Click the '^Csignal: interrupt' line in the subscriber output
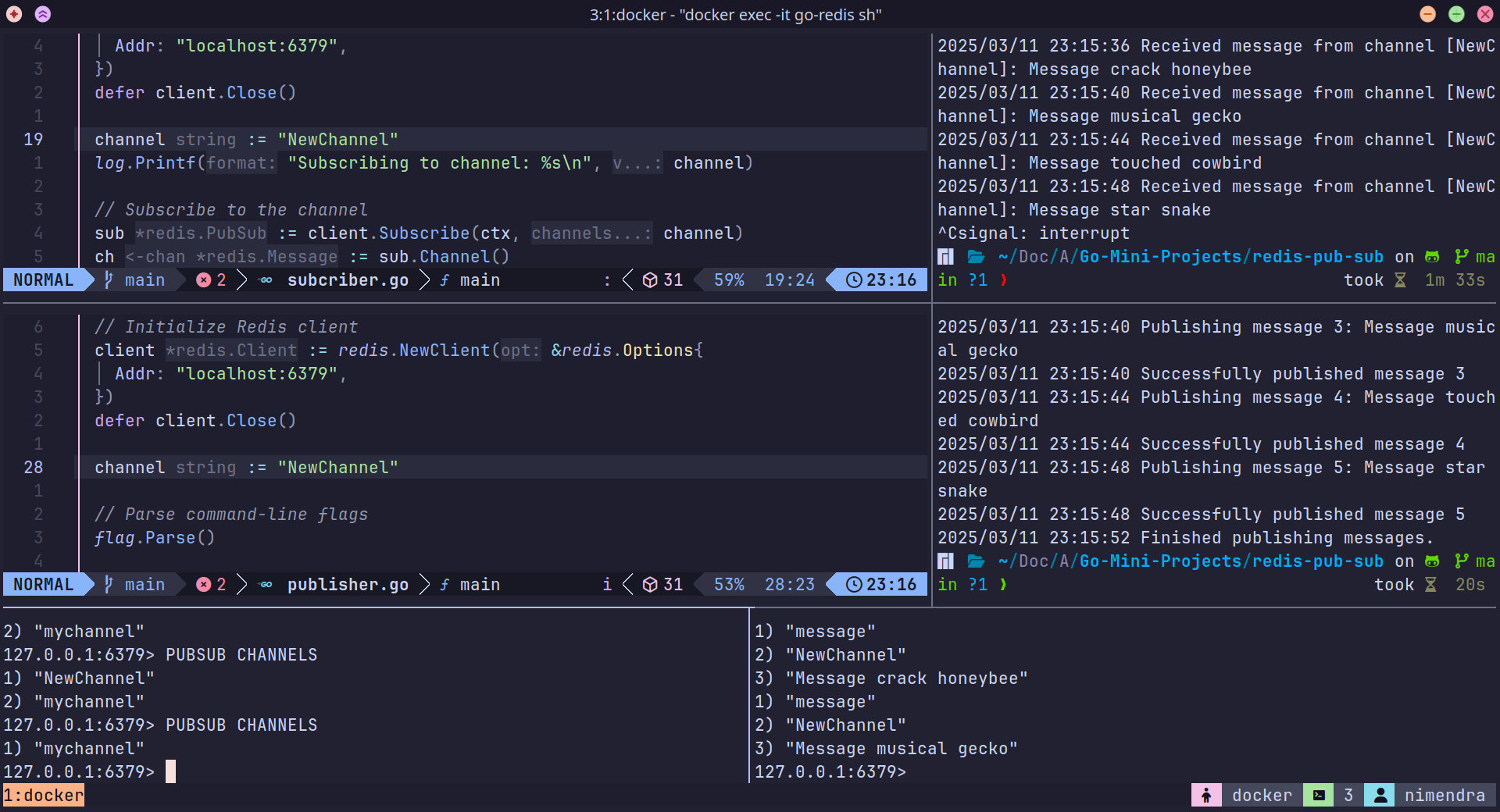 coord(1034,233)
